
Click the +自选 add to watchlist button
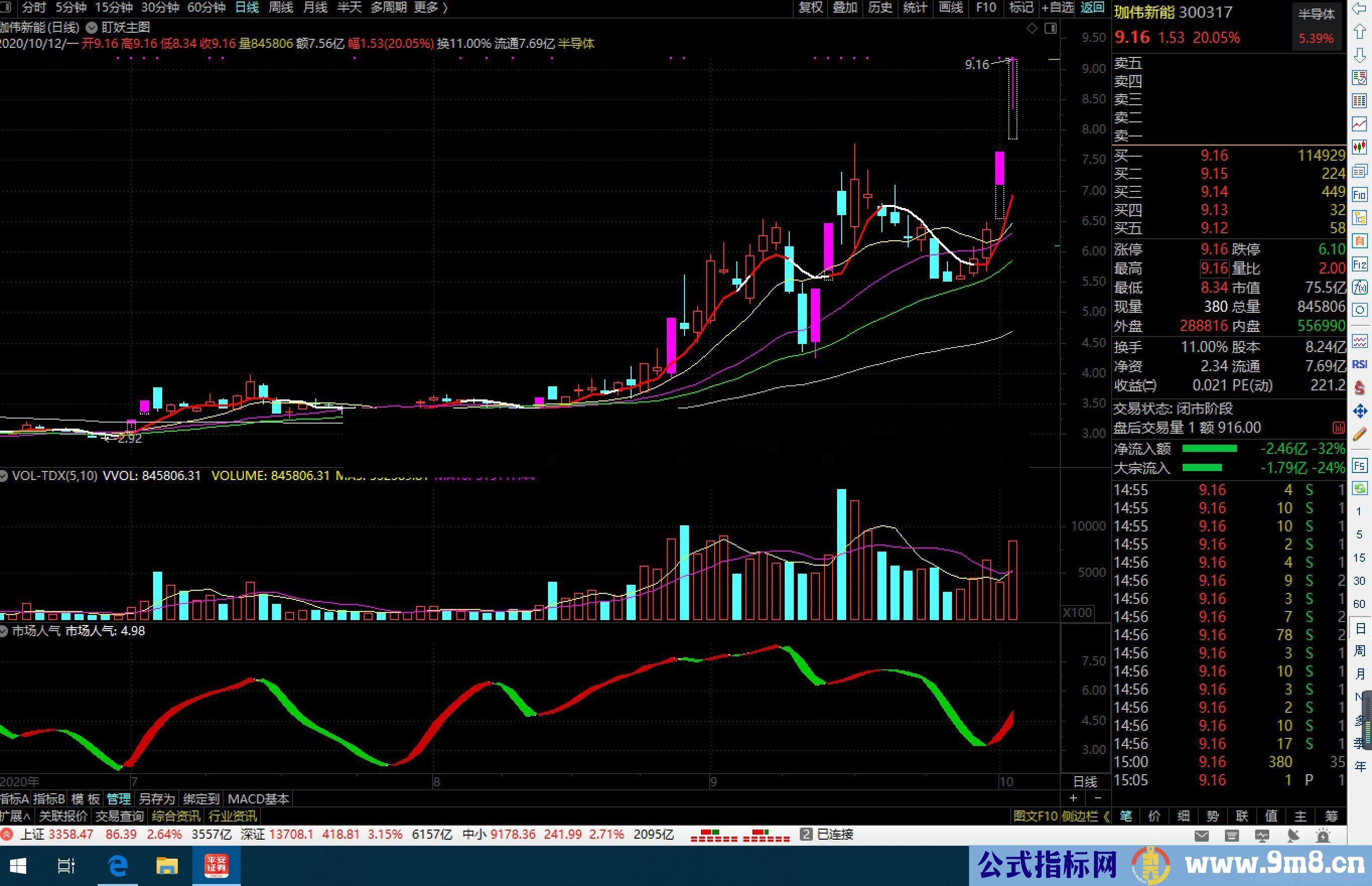tap(1057, 8)
